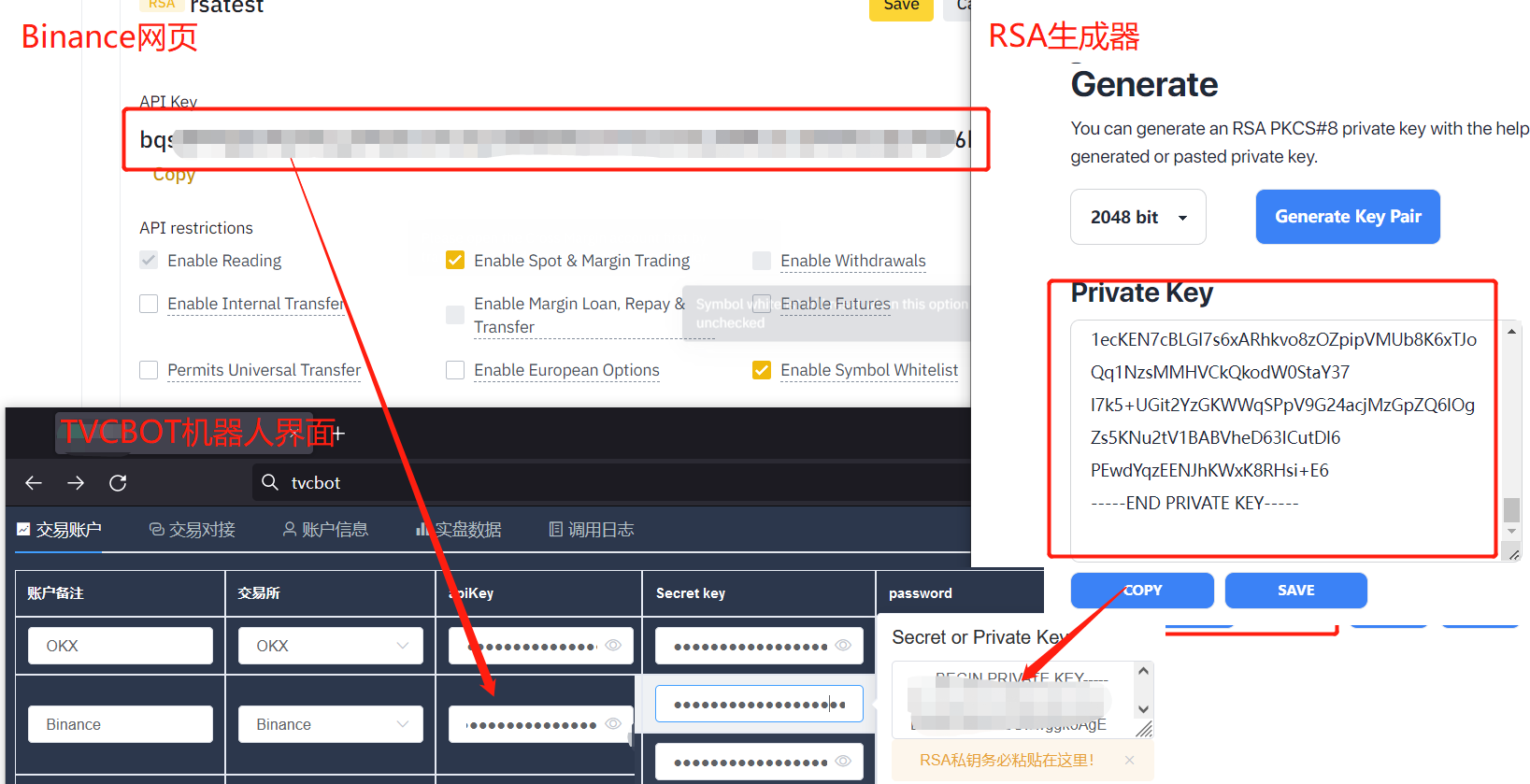Click the OKX account note field
1530x784 pixels.
click(x=121, y=646)
